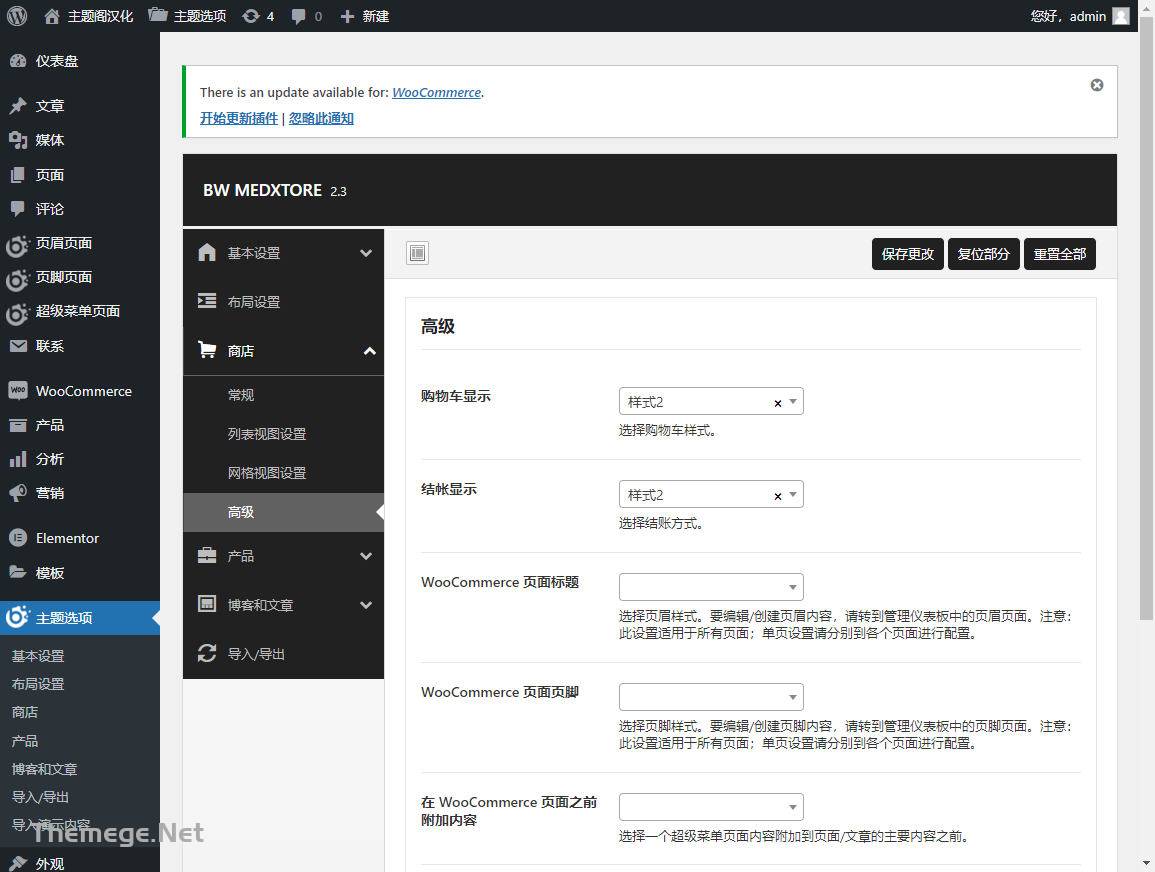Viewport: 1155px width, 872px height.
Task: Click the 外观 brush icon
Action: point(18,863)
